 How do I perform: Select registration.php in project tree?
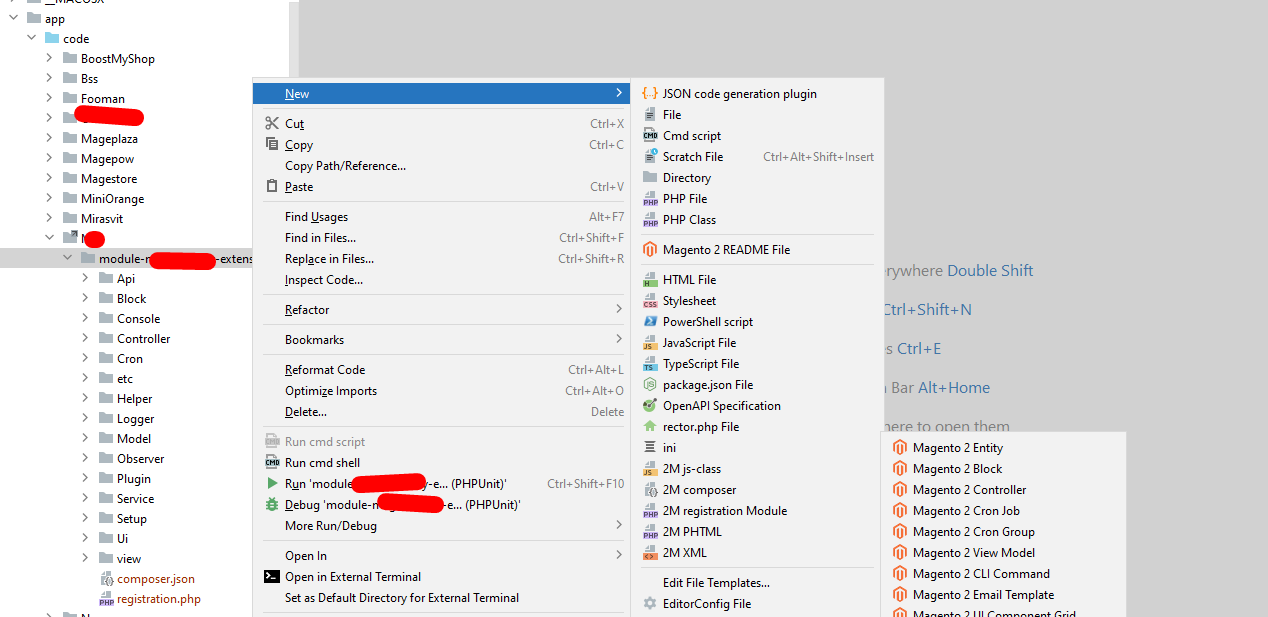point(158,598)
